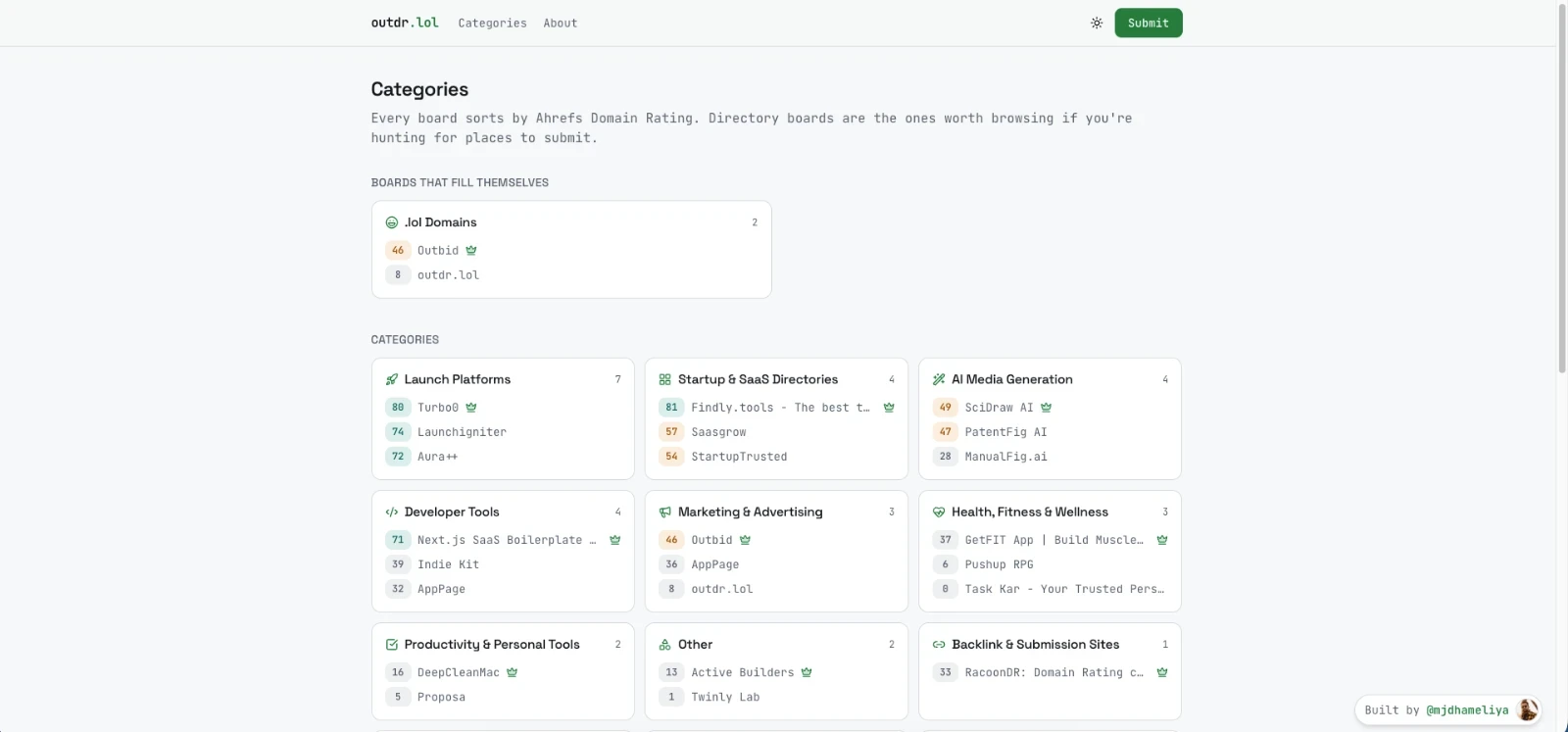Image resolution: width=1568 pixels, height=732 pixels.
Task: Click the crown icon next to Findly.tools
Action: tap(889, 407)
